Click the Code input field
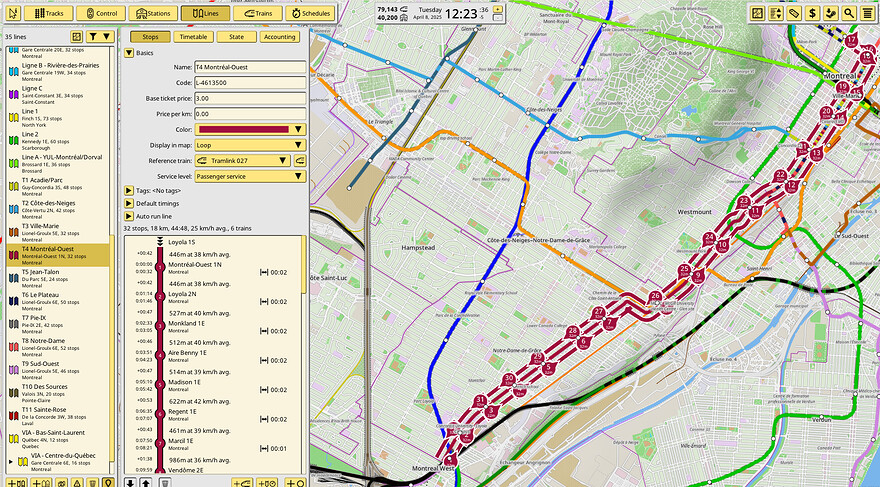Screen dimensions: 880x487 coord(250,82)
